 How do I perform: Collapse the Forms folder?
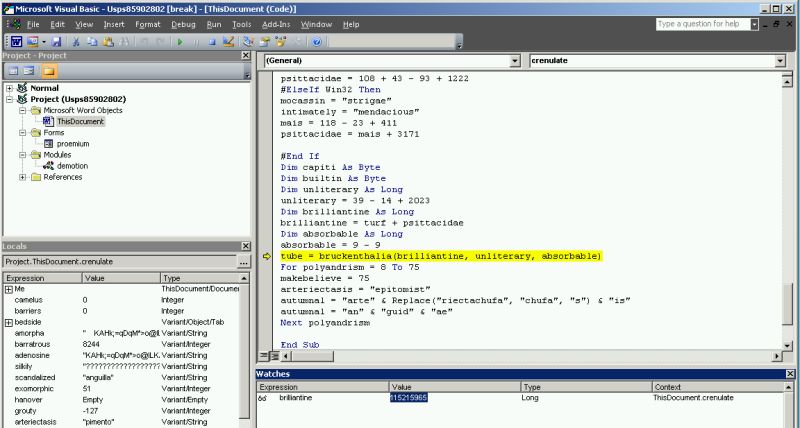coord(22,133)
